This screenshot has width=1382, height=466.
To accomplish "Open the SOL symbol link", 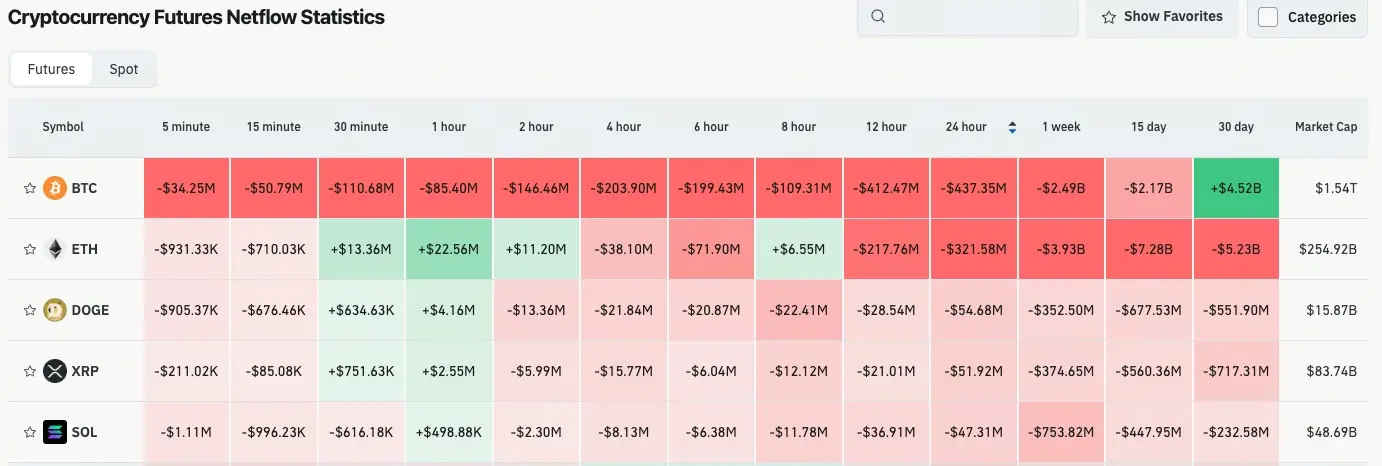I will point(85,432).
